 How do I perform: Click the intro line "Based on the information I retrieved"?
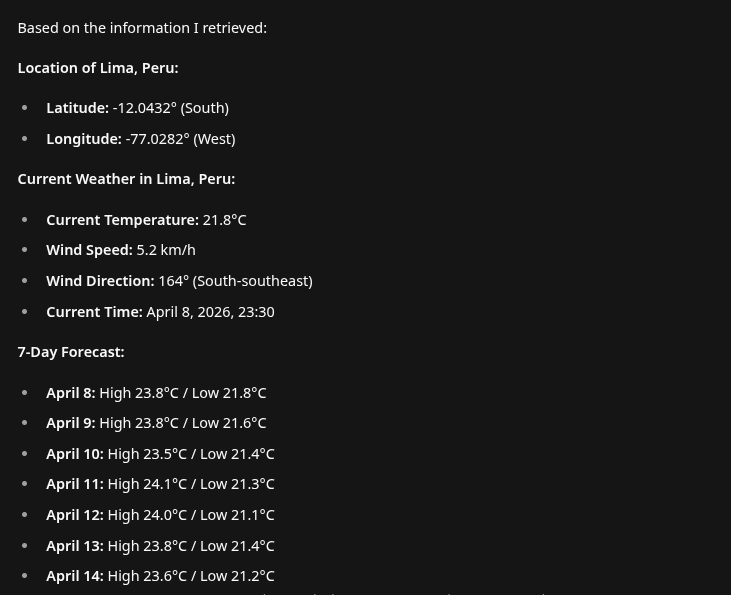142,28
